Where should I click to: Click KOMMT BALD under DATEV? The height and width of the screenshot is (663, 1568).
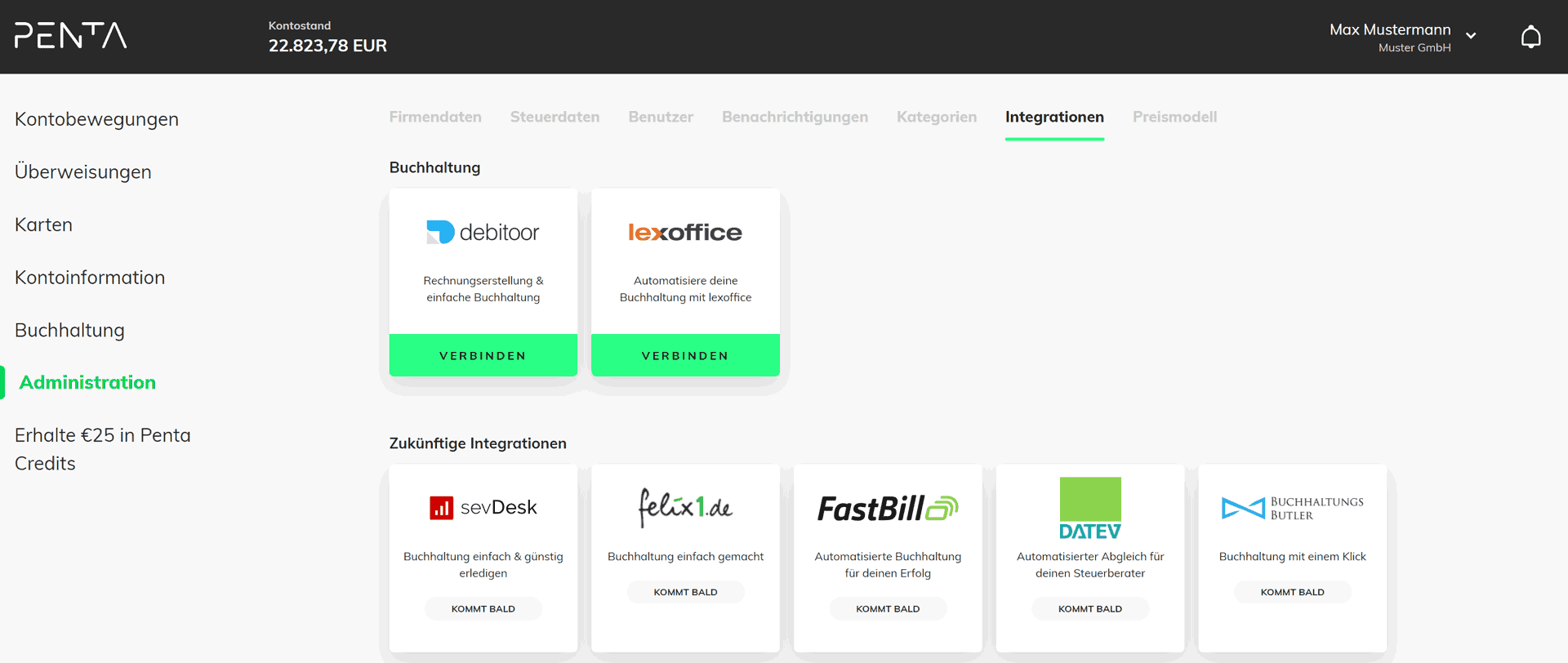(x=1090, y=609)
